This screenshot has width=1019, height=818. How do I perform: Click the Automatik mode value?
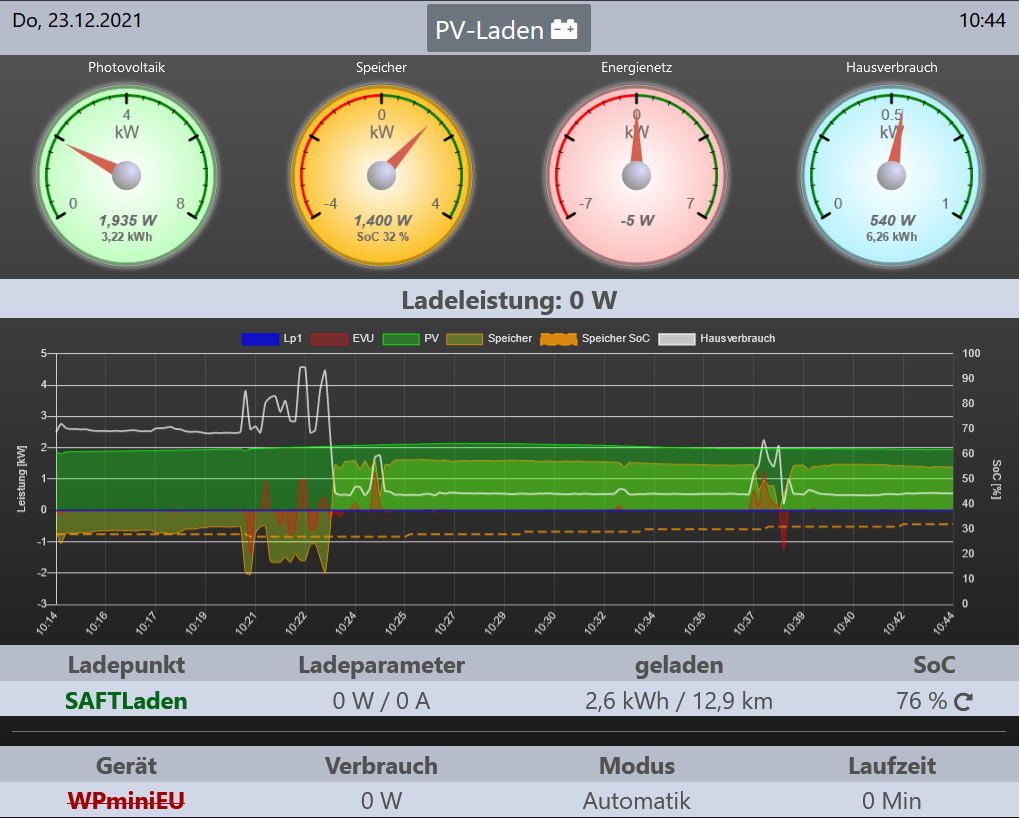636,800
